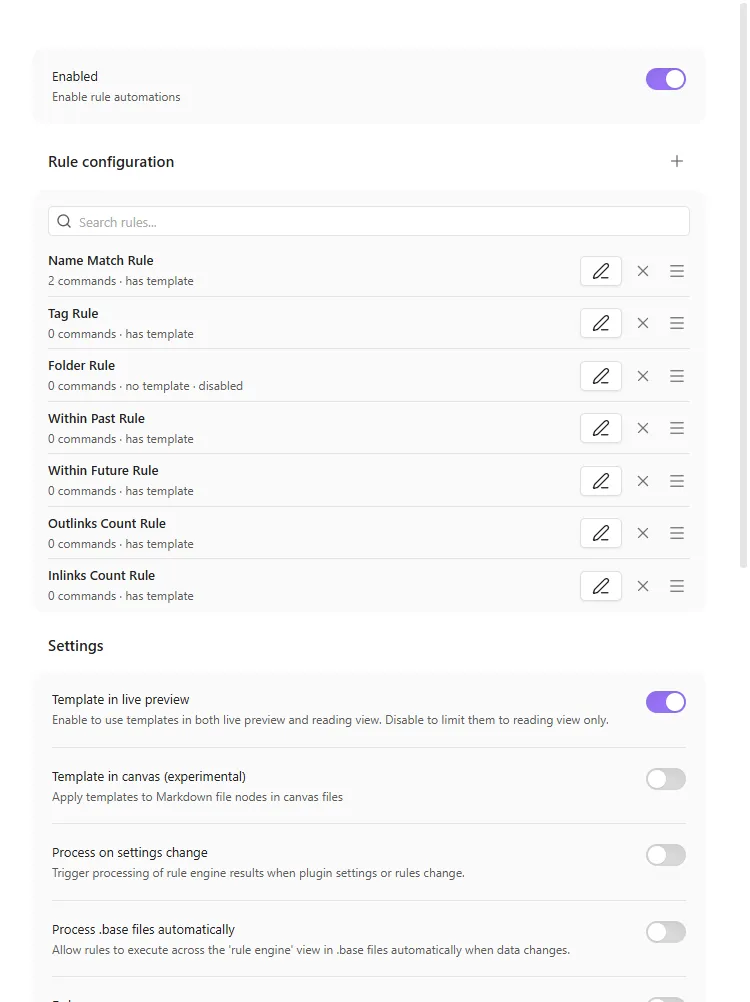
Task: Click drag handle of Folder Rule
Action: point(677,376)
